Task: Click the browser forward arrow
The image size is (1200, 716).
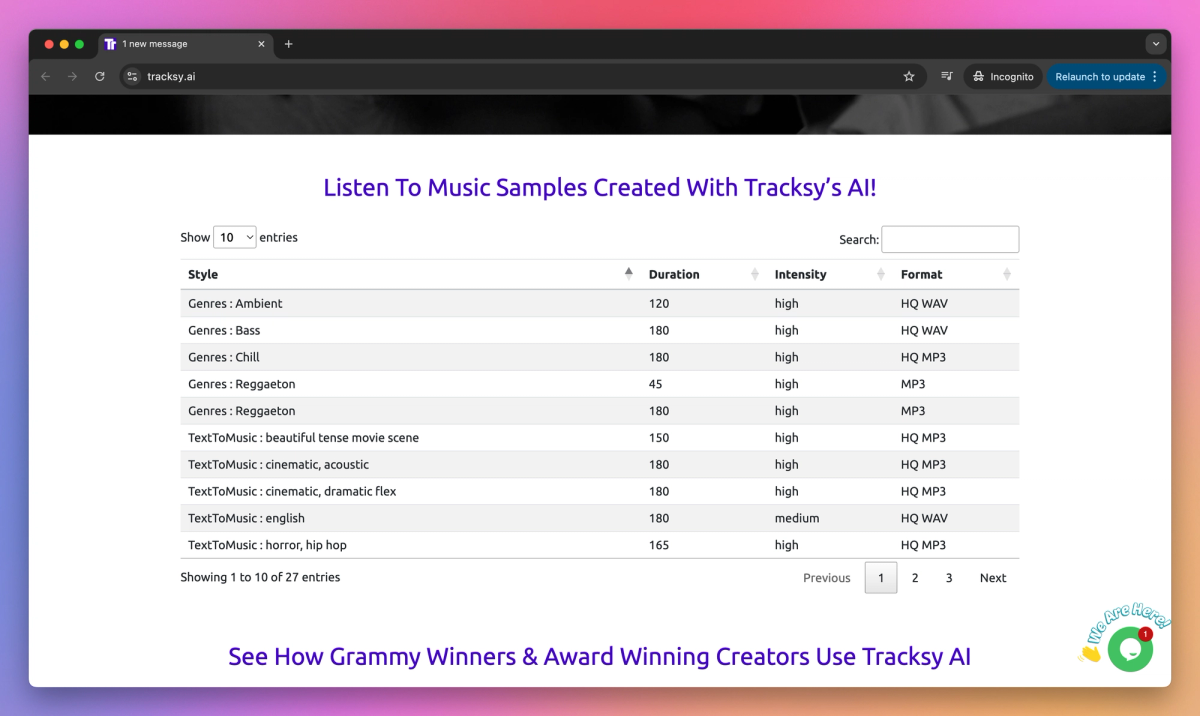Action: pyautogui.click(x=72, y=76)
